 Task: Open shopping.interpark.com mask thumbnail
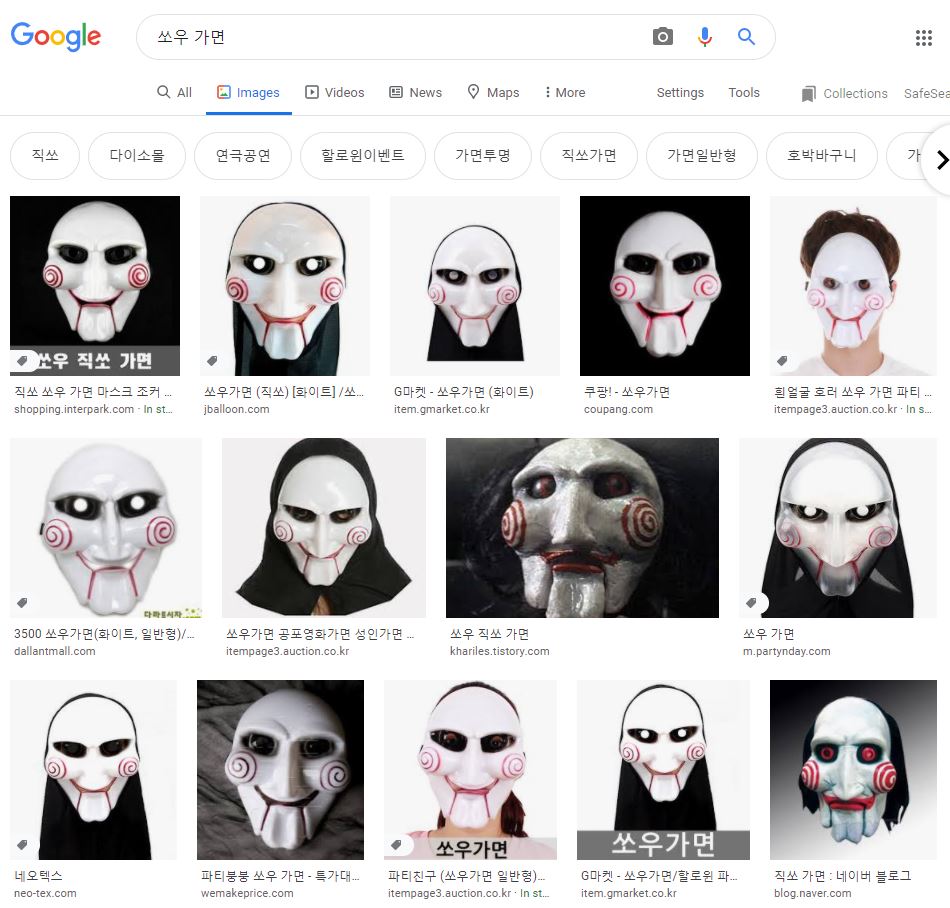[95, 286]
